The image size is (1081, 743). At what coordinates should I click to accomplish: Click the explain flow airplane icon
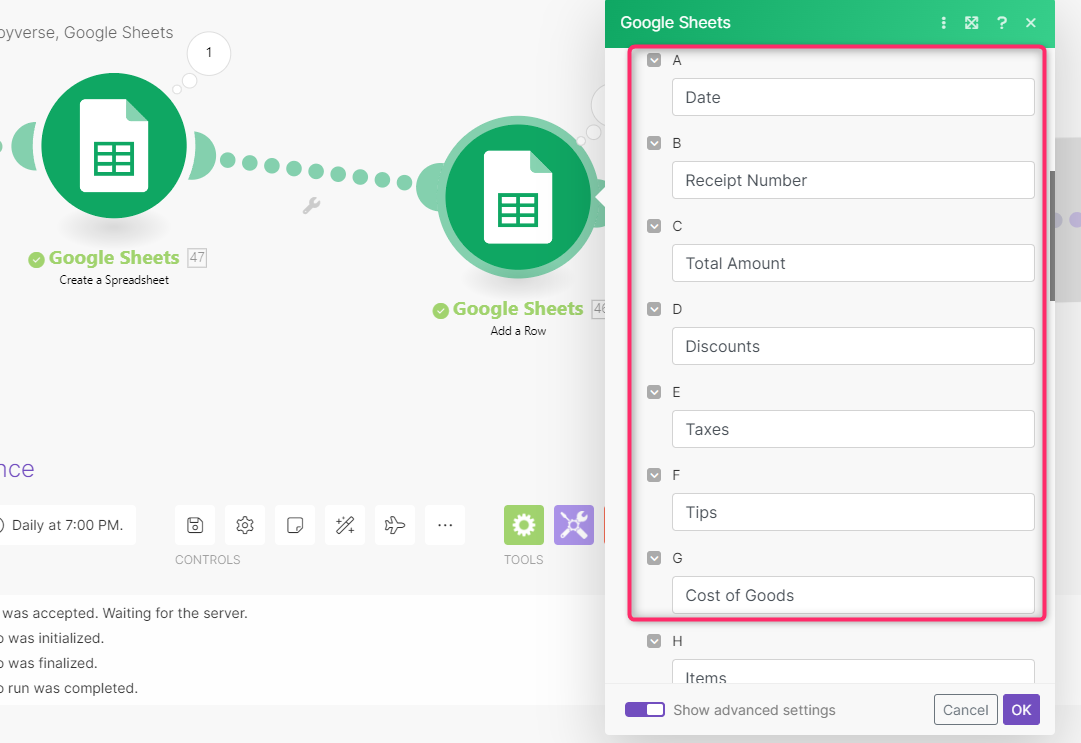pyautogui.click(x=395, y=525)
